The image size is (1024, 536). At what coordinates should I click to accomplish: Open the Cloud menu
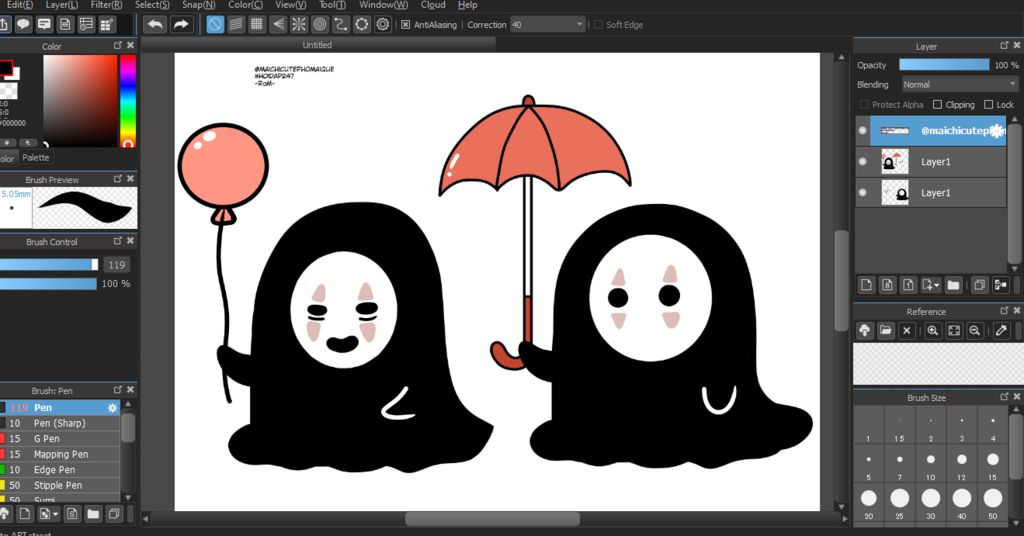(433, 5)
